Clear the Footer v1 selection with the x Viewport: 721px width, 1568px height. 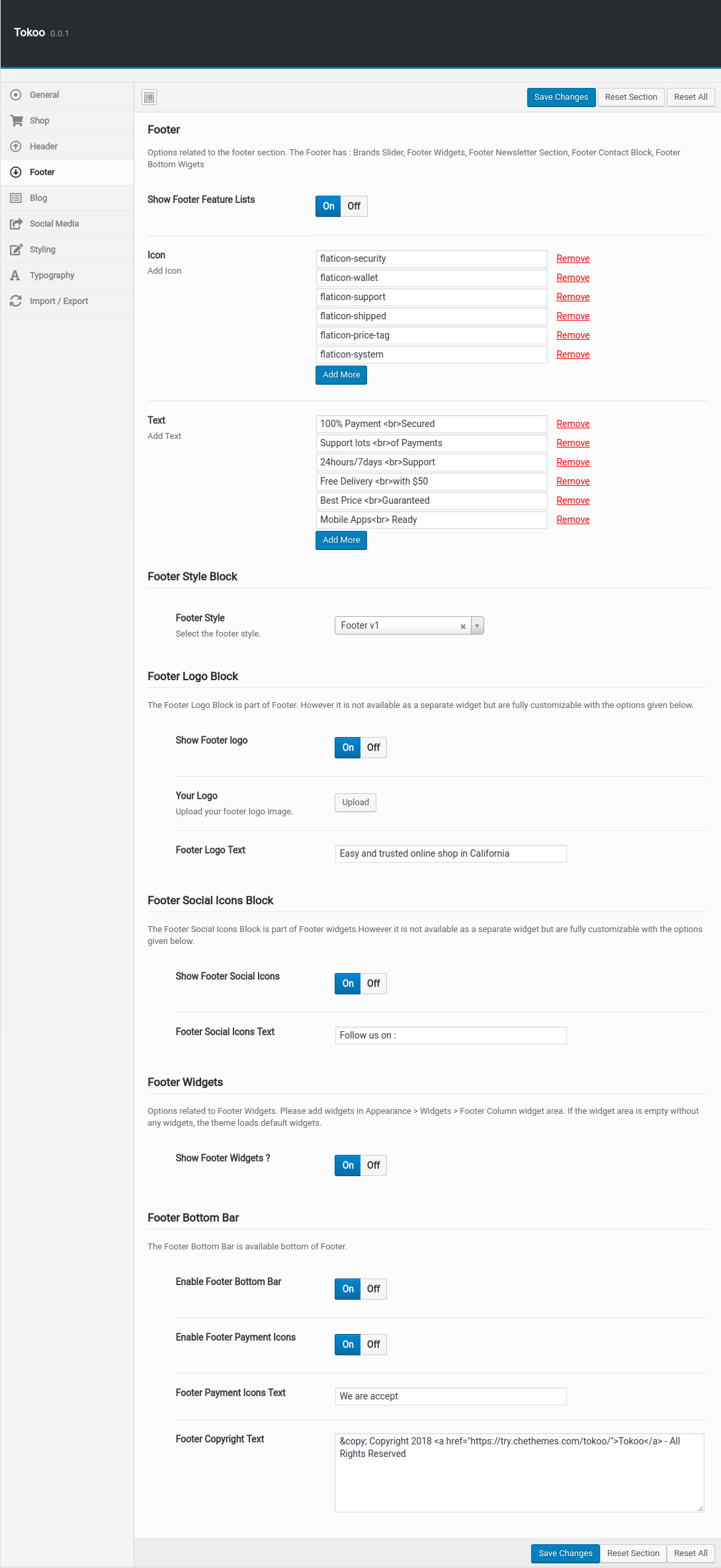tap(463, 626)
